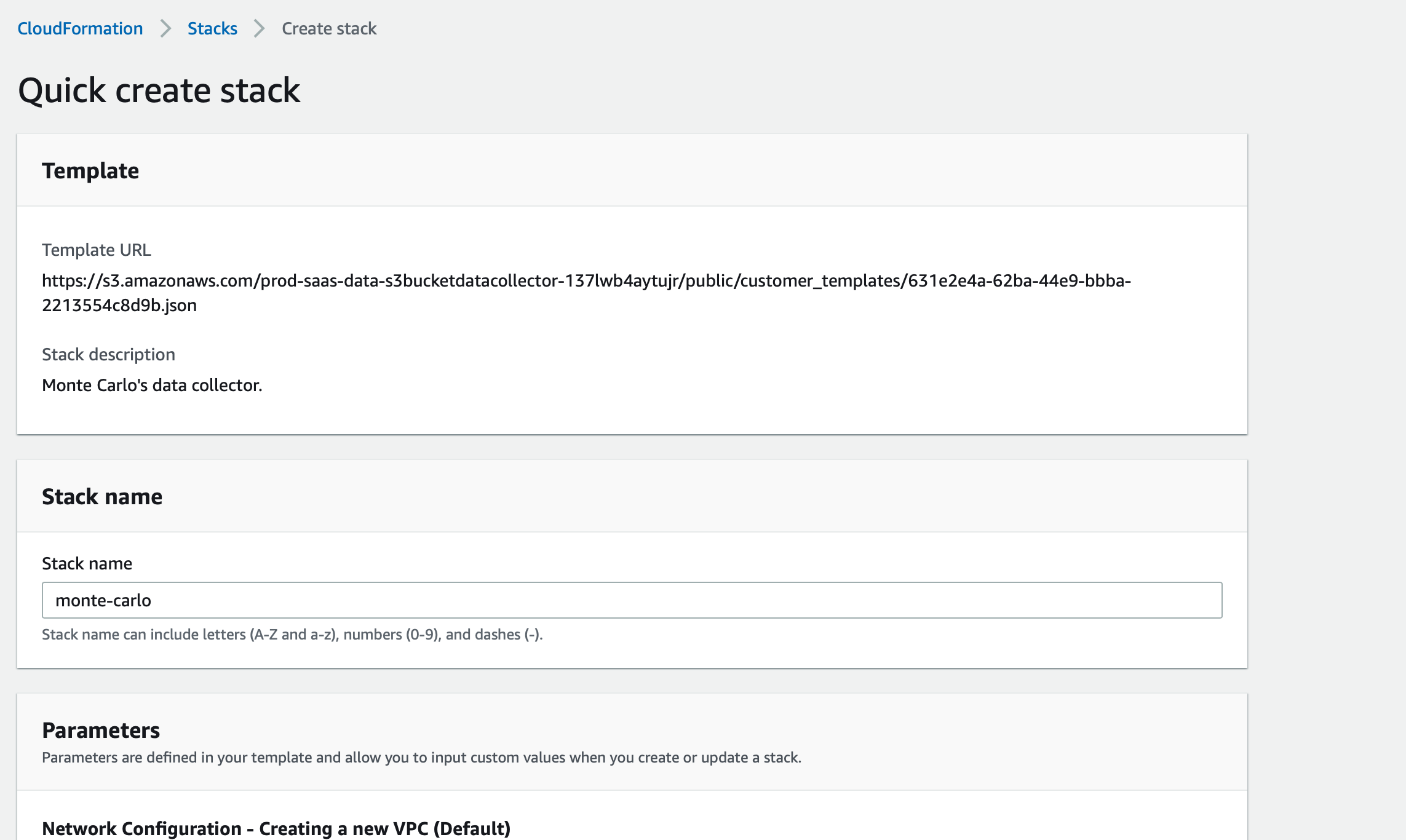Click chevron separator after Stacks breadcrumb
The image size is (1406, 840).
[260, 28]
